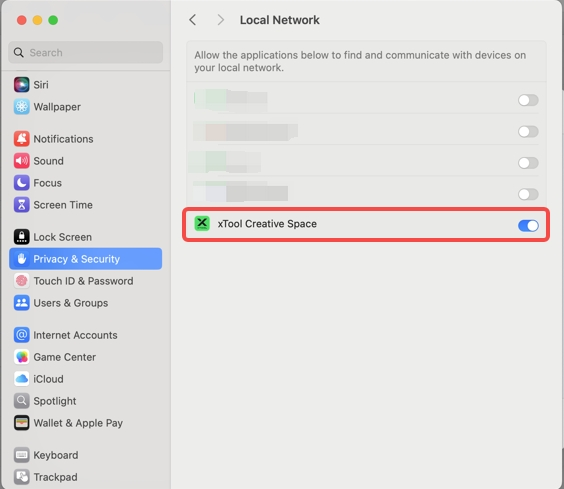The width and height of the screenshot is (564, 489).
Task: Click the xTool Creative Space app icon
Action: click(x=202, y=223)
